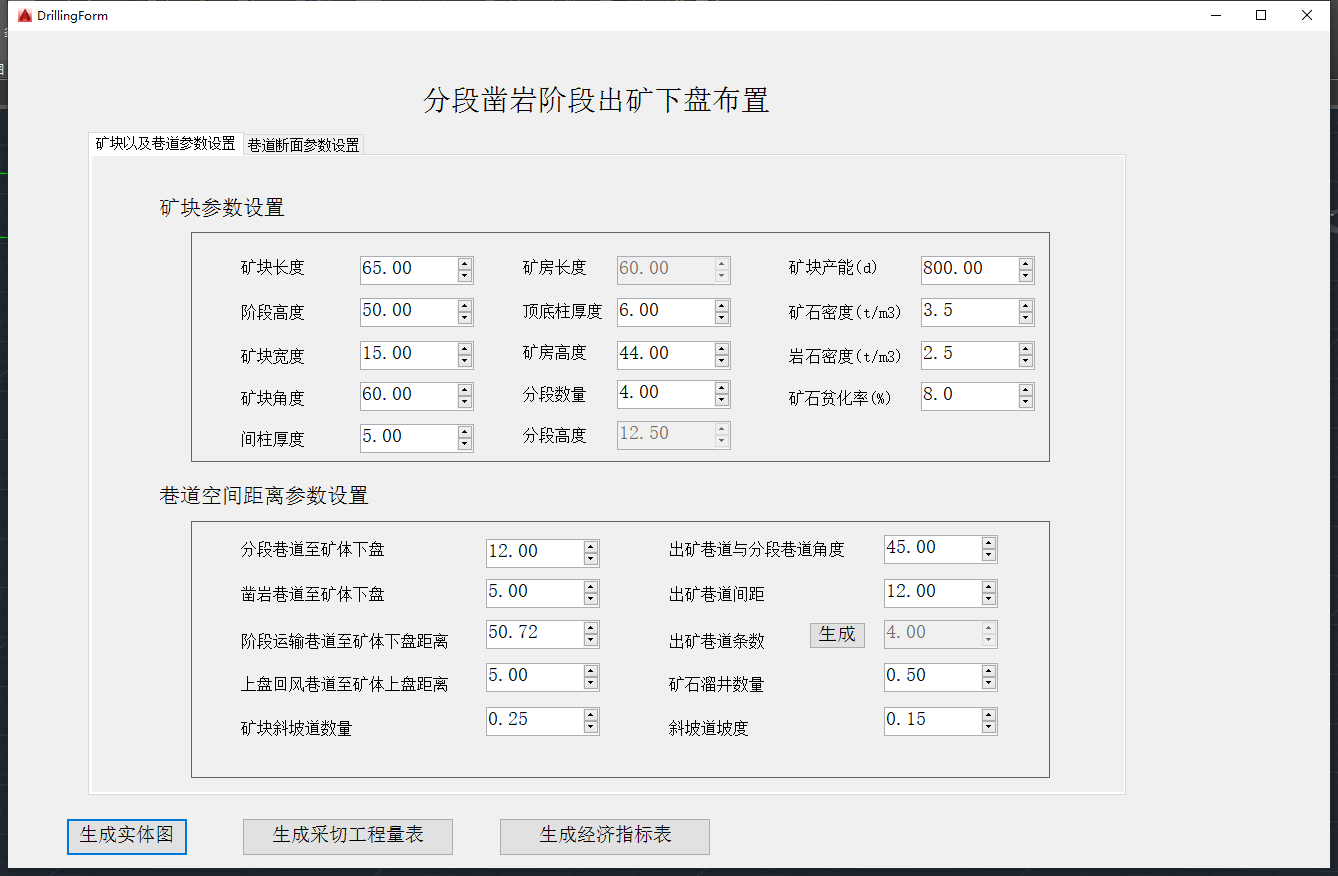Increase 矿块宽度 with the up arrow

click(465, 349)
